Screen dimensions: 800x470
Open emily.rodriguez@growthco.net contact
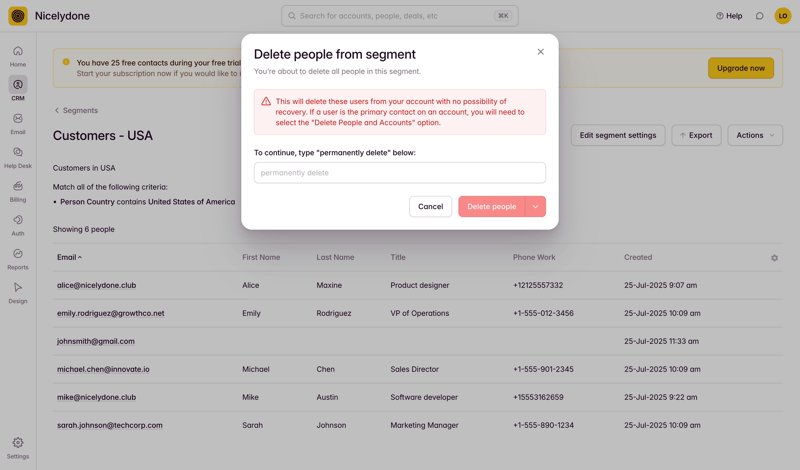click(x=111, y=313)
